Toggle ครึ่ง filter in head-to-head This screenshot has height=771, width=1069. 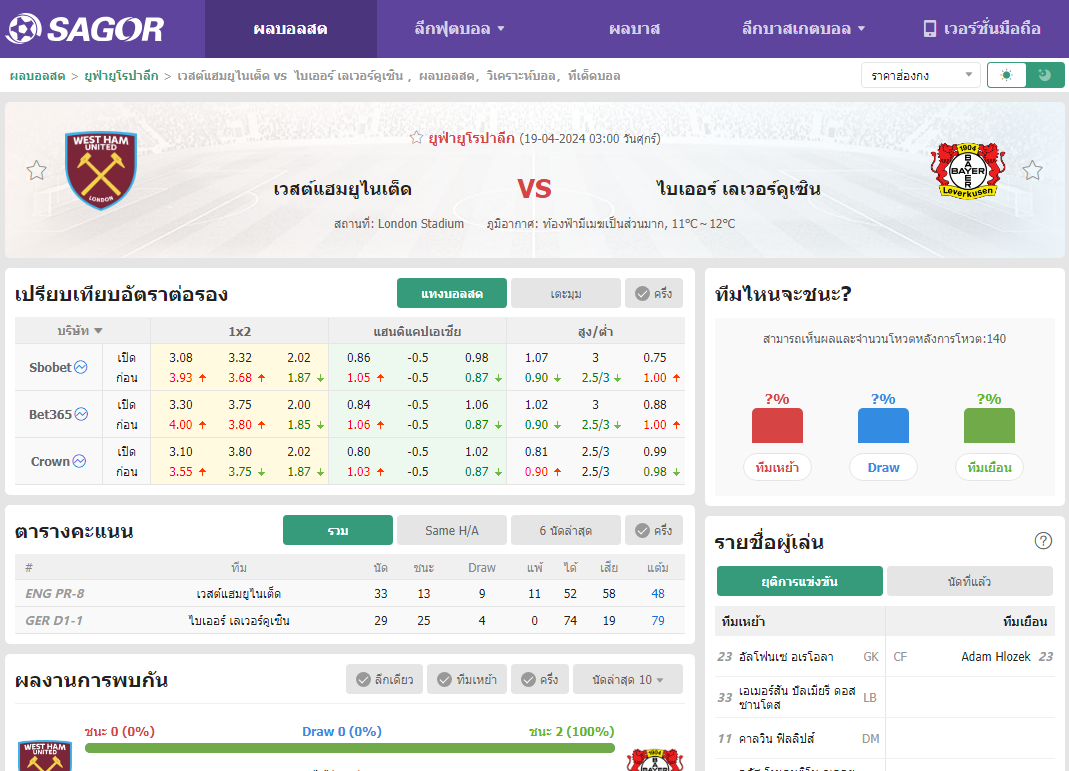[540, 679]
